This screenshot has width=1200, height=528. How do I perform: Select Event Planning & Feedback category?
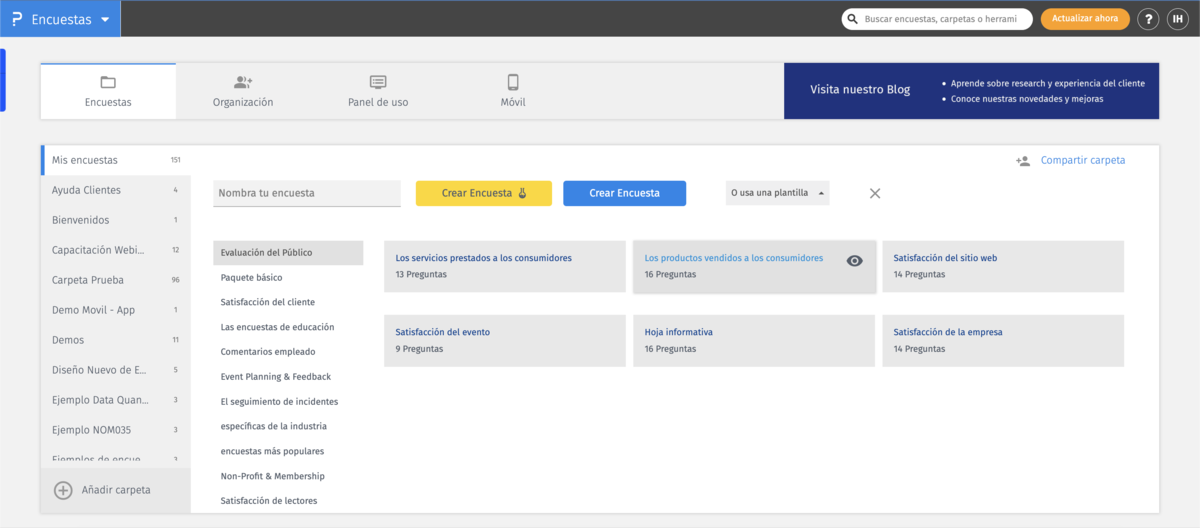pyautogui.click(x=288, y=377)
